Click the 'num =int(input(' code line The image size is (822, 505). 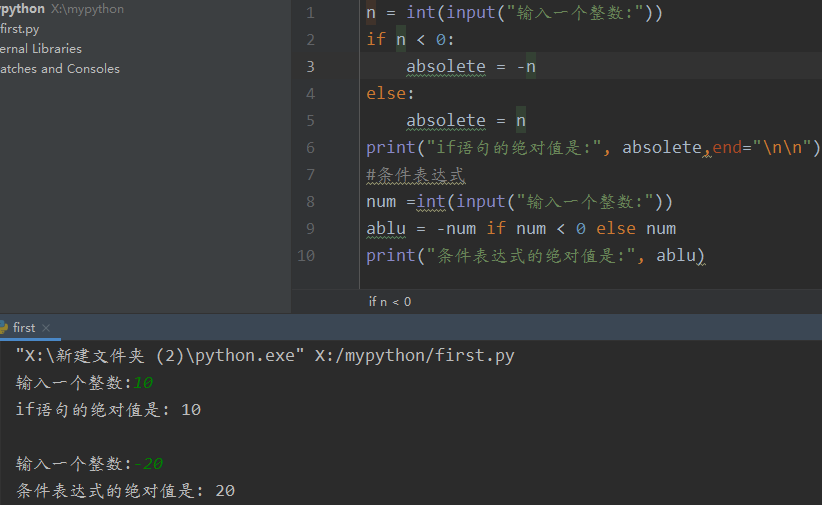[x=519, y=201]
